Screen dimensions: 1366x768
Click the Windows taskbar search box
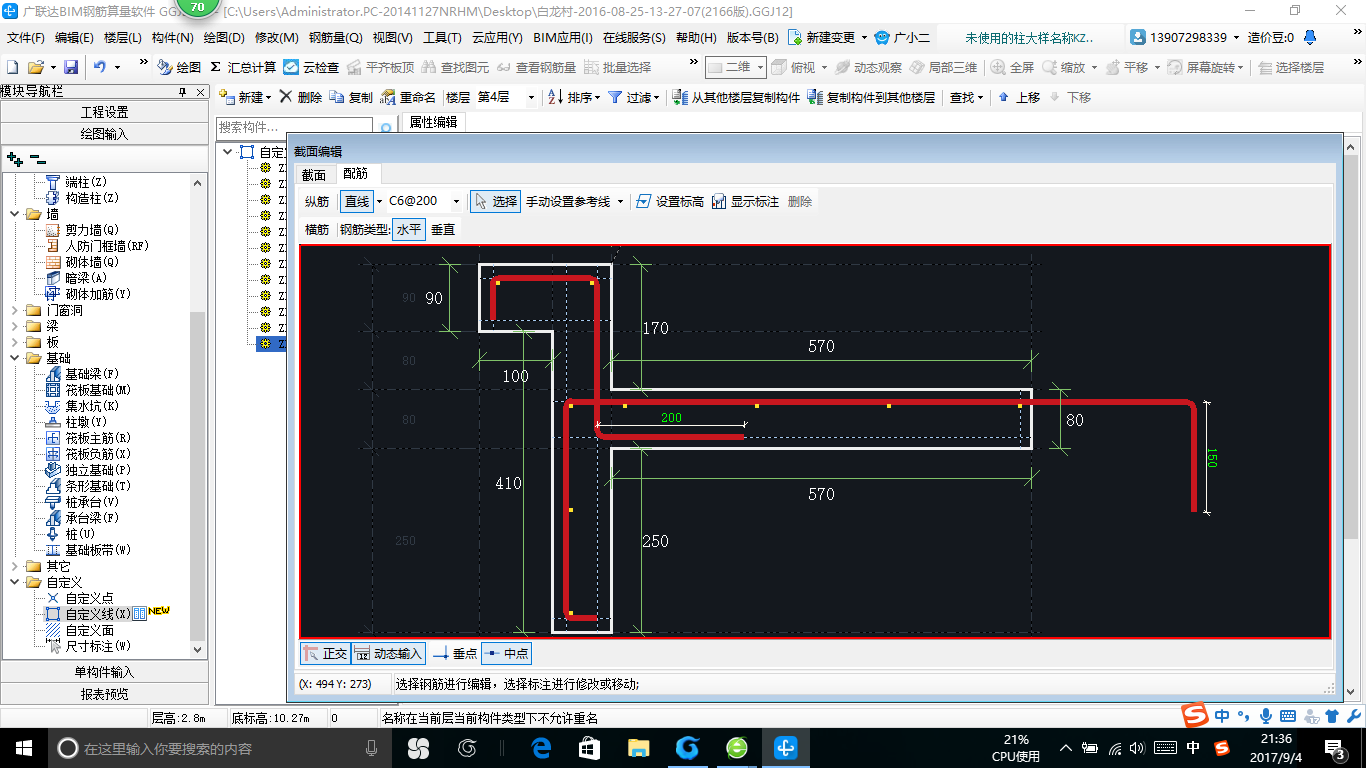pyautogui.click(x=220, y=748)
